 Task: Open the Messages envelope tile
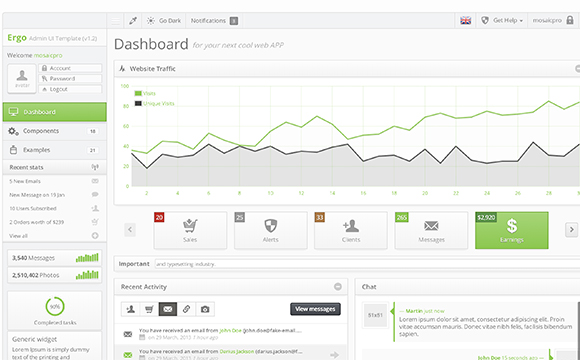tap(431, 230)
